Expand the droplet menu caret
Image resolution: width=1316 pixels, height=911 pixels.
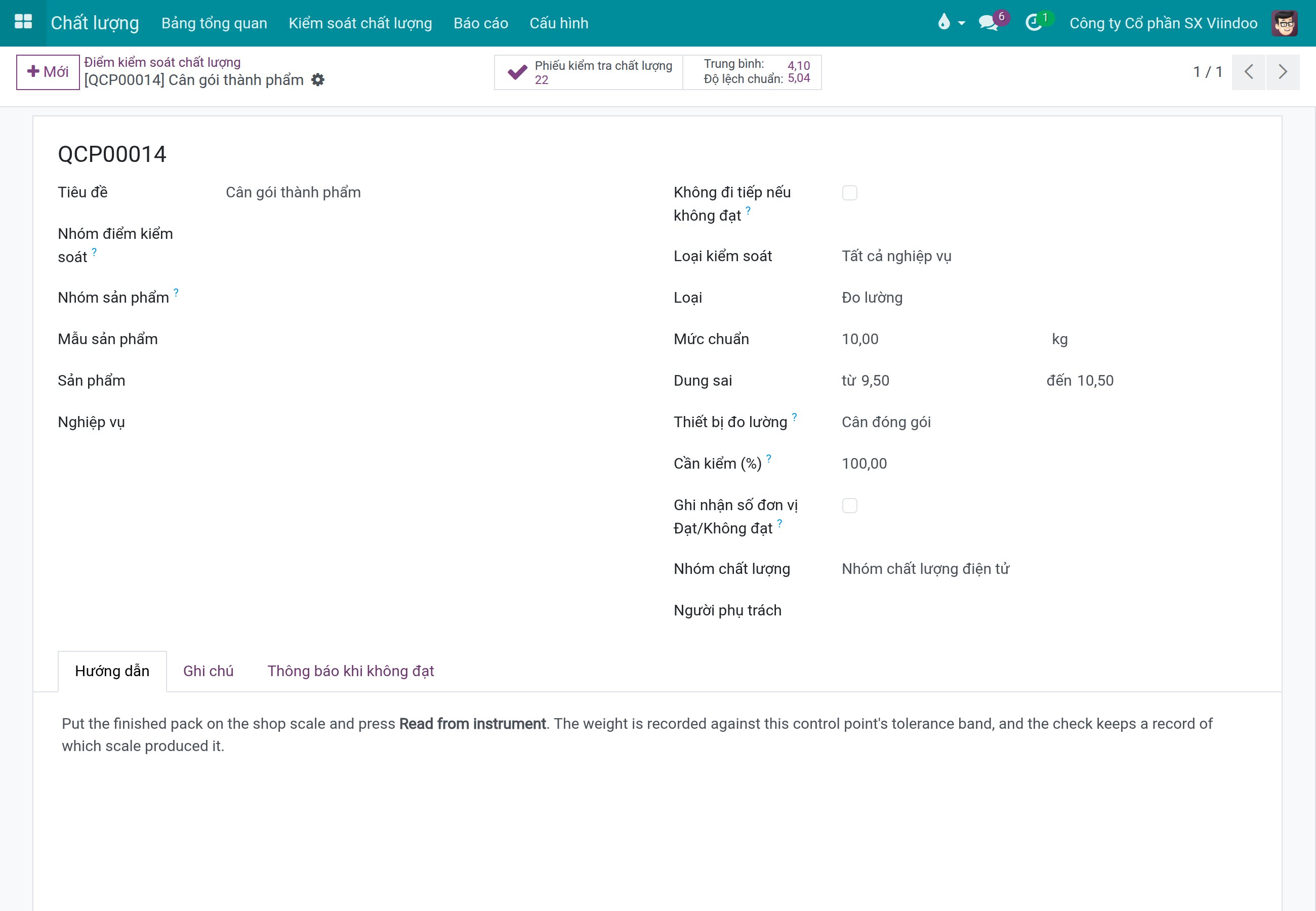(x=961, y=23)
